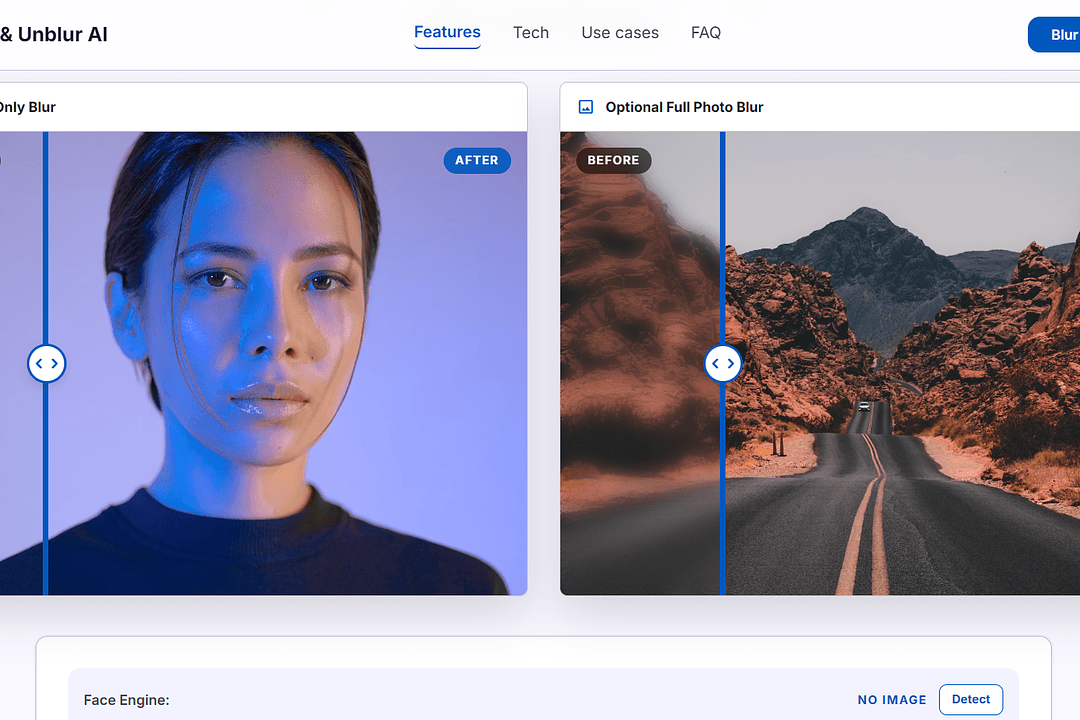The width and height of the screenshot is (1080, 720).
Task: Click the woman's portrait preview image
Action: coord(264,363)
